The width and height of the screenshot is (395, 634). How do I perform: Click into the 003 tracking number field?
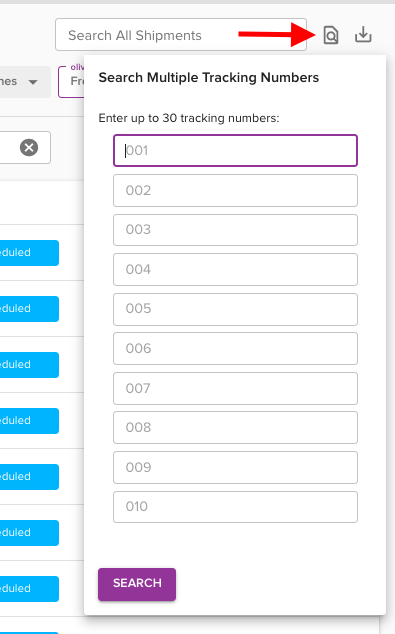click(x=235, y=230)
